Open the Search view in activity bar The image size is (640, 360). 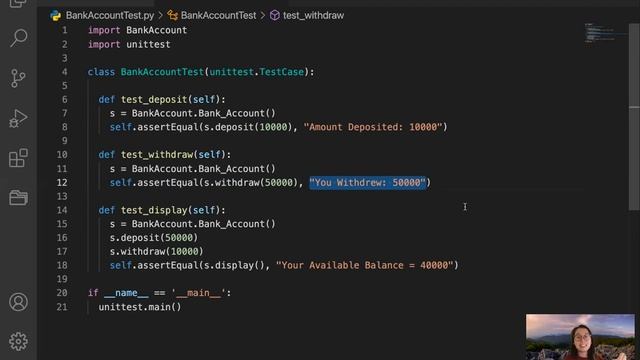tap(18, 38)
